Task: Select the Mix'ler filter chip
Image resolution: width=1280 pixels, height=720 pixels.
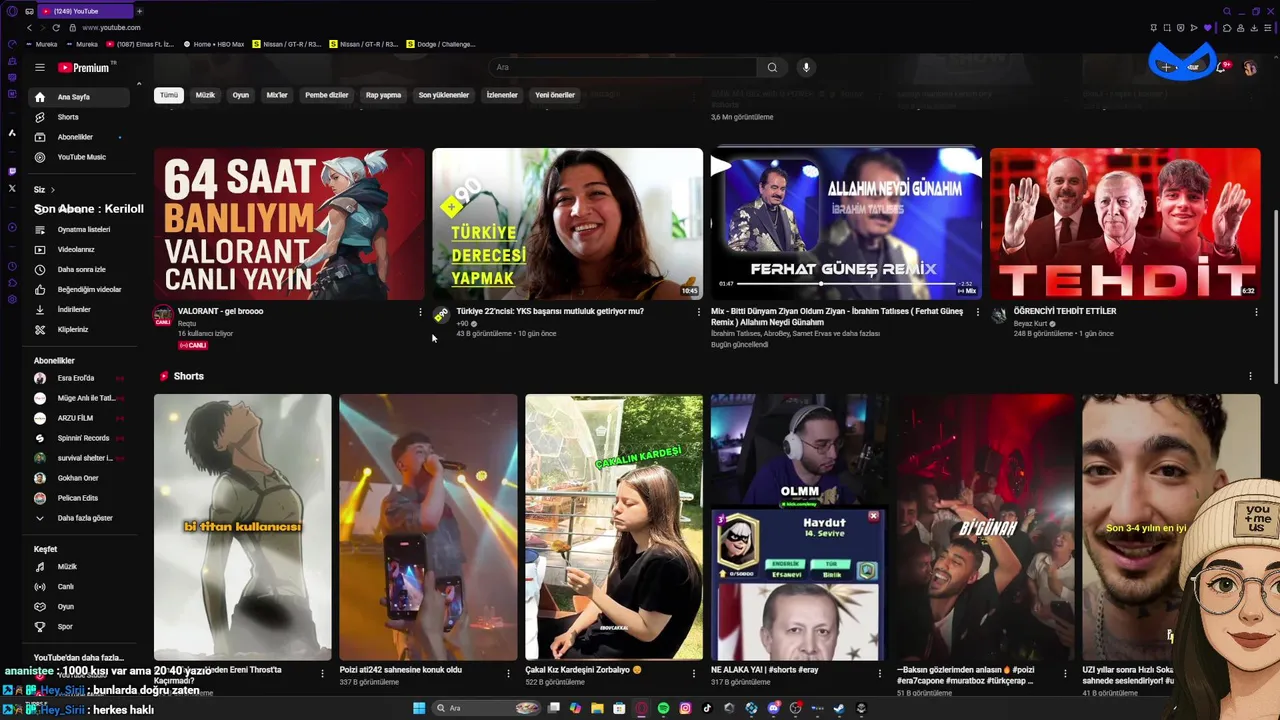Action: pos(277,95)
